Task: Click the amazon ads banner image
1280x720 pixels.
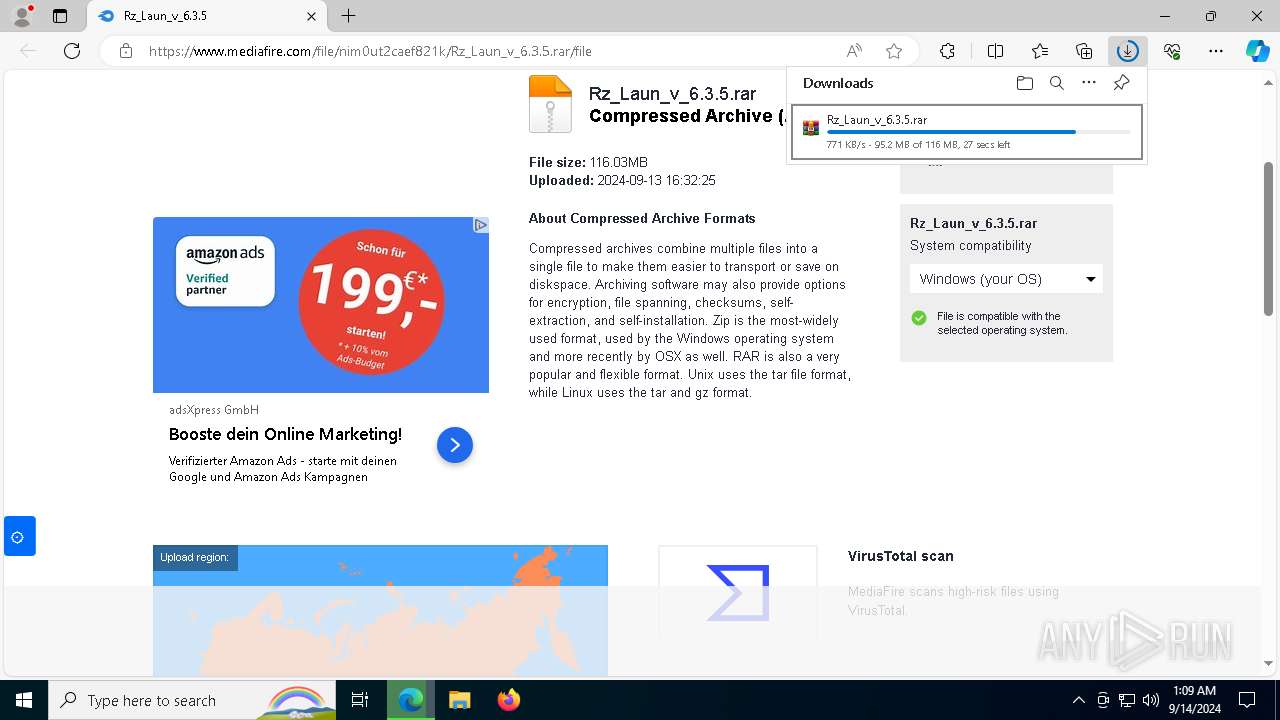Action: point(321,305)
